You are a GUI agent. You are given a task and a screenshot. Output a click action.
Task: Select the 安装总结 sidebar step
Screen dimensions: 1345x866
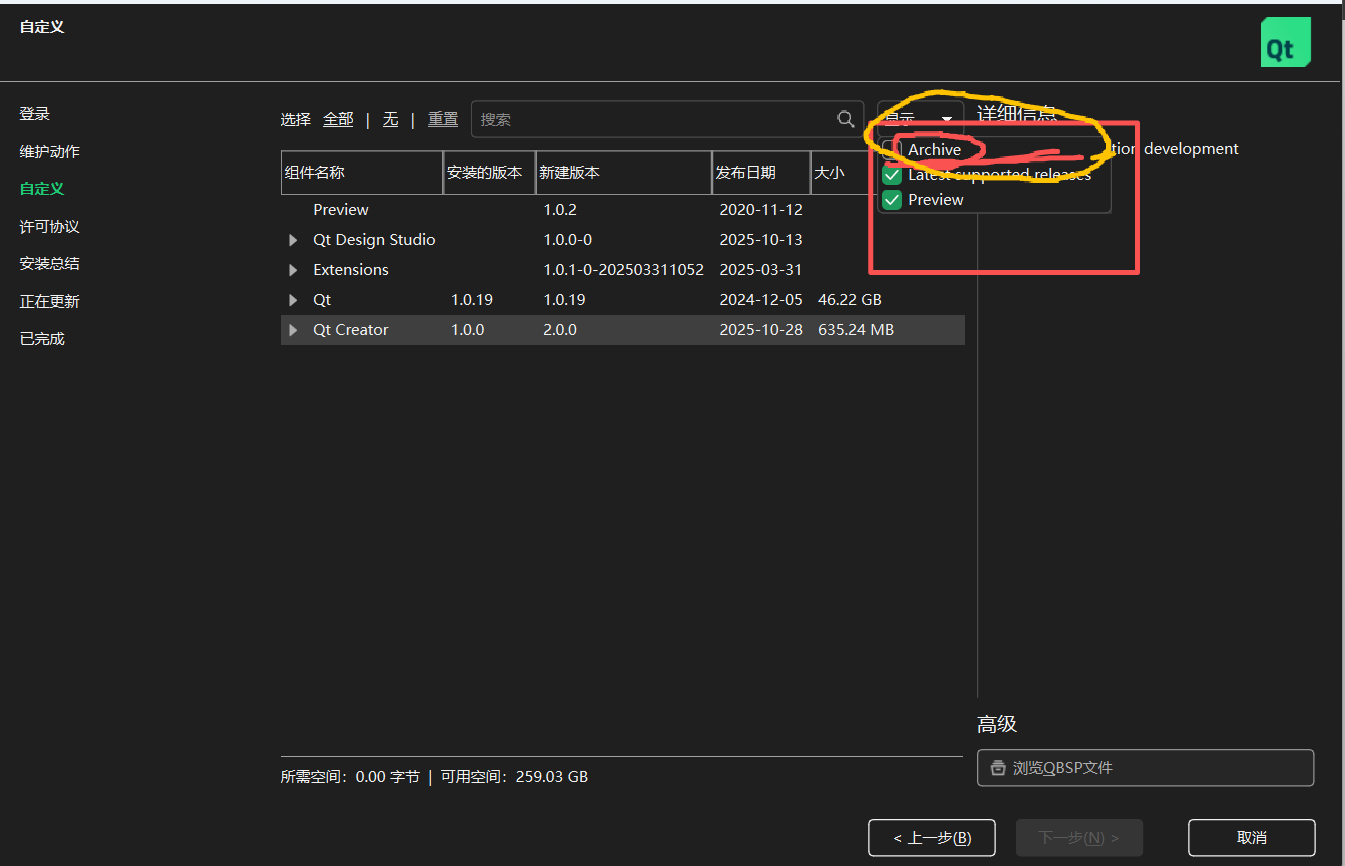tap(50, 264)
